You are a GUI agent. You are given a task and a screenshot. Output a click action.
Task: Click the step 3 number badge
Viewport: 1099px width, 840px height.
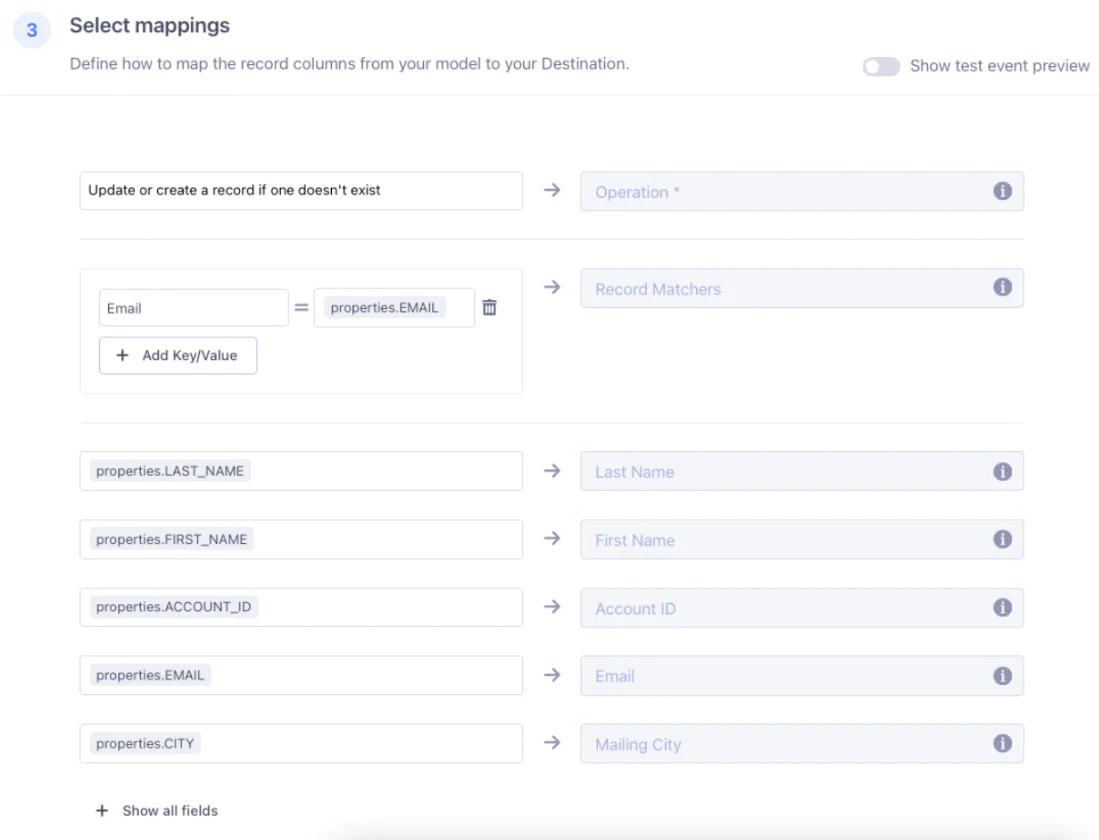pyautogui.click(x=30, y=30)
